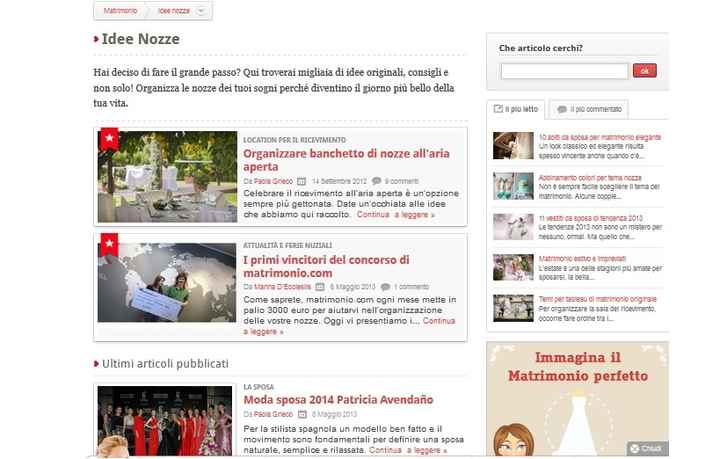Open the 9 commenti text
The image size is (720, 459).
[x=402, y=181]
